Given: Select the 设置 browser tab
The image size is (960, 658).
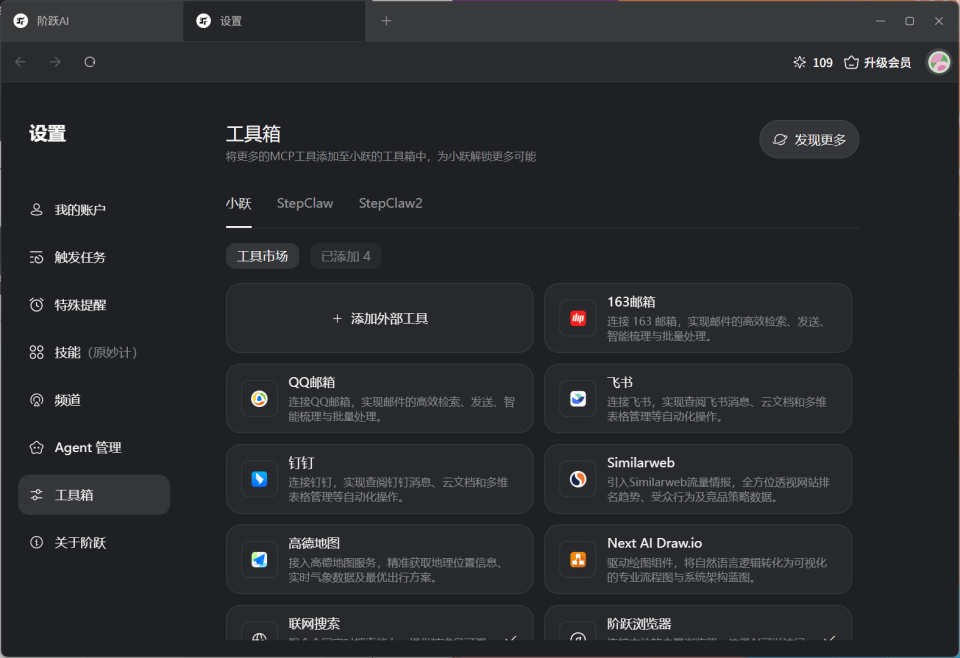Looking at the screenshot, I should tap(274, 21).
